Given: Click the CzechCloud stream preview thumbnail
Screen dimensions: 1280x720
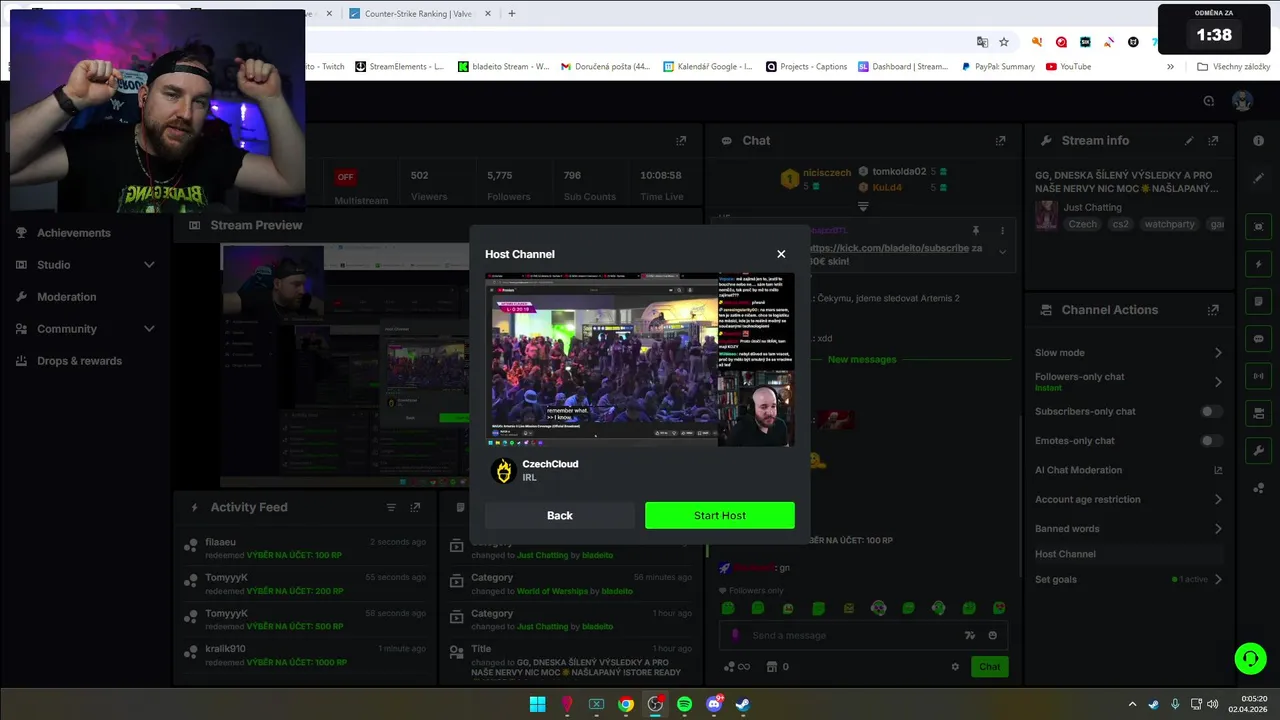Looking at the screenshot, I should pos(640,360).
